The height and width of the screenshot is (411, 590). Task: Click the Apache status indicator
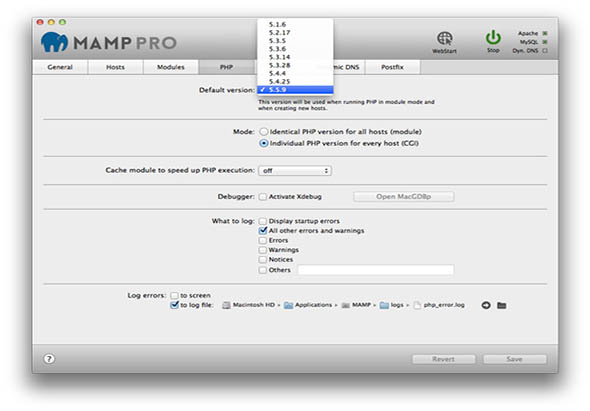pos(545,33)
